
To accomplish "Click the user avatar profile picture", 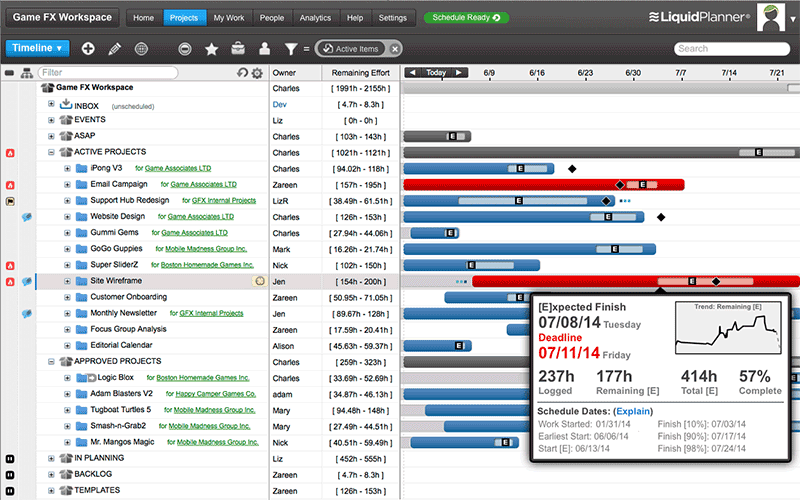I will pyautogui.click(x=771, y=17).
